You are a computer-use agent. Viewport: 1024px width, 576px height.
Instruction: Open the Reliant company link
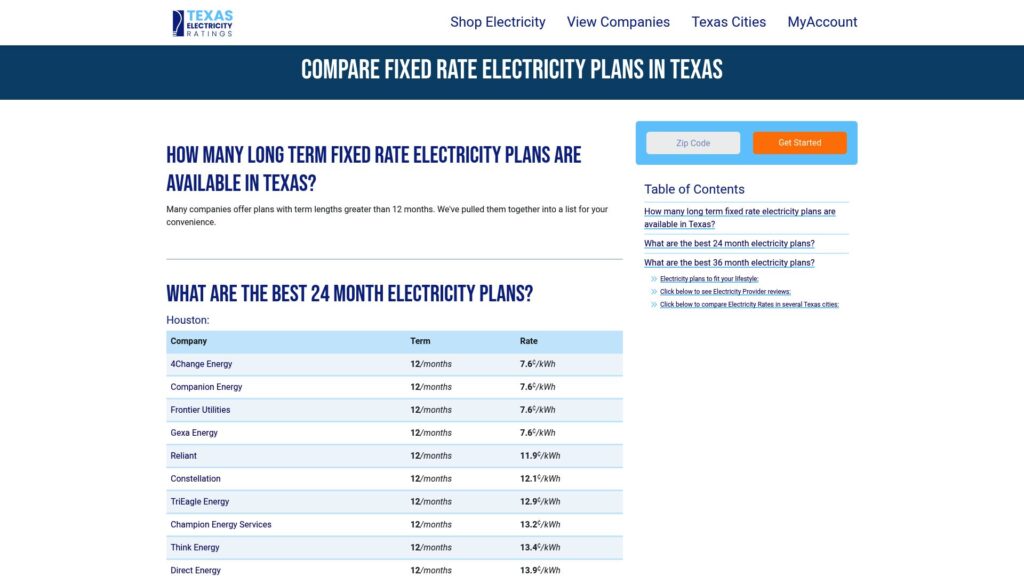pos(184,455)
